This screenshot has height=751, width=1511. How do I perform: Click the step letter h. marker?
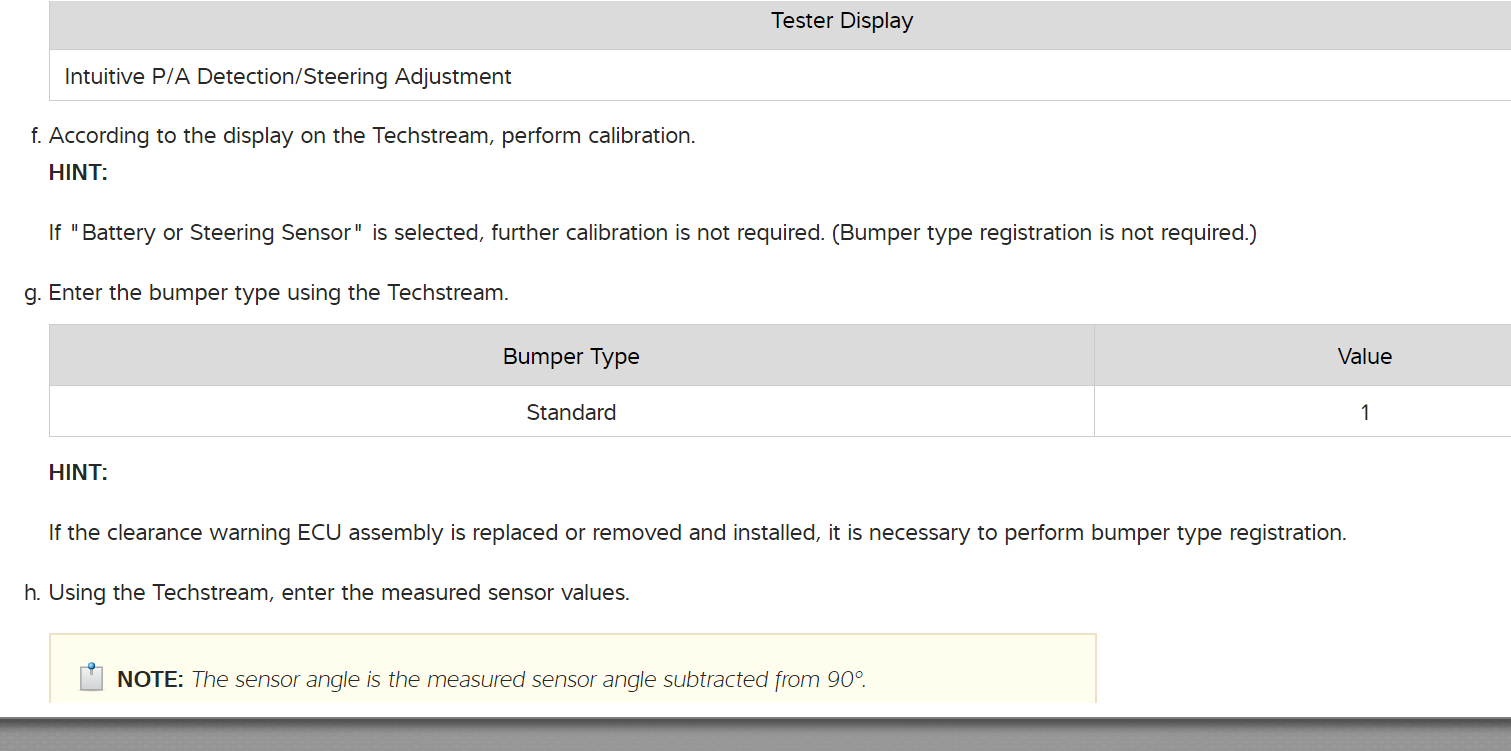tap(32, 593)
